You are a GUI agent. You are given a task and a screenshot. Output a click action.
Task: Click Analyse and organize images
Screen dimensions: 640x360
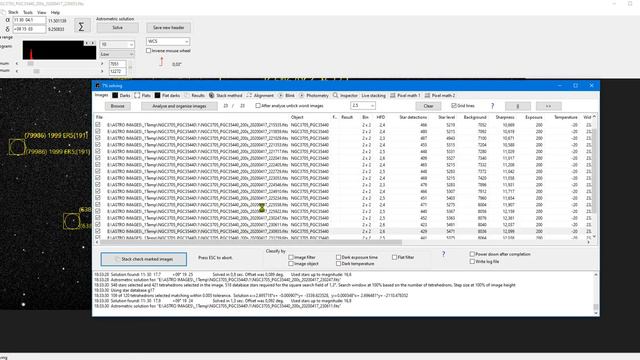179,106
